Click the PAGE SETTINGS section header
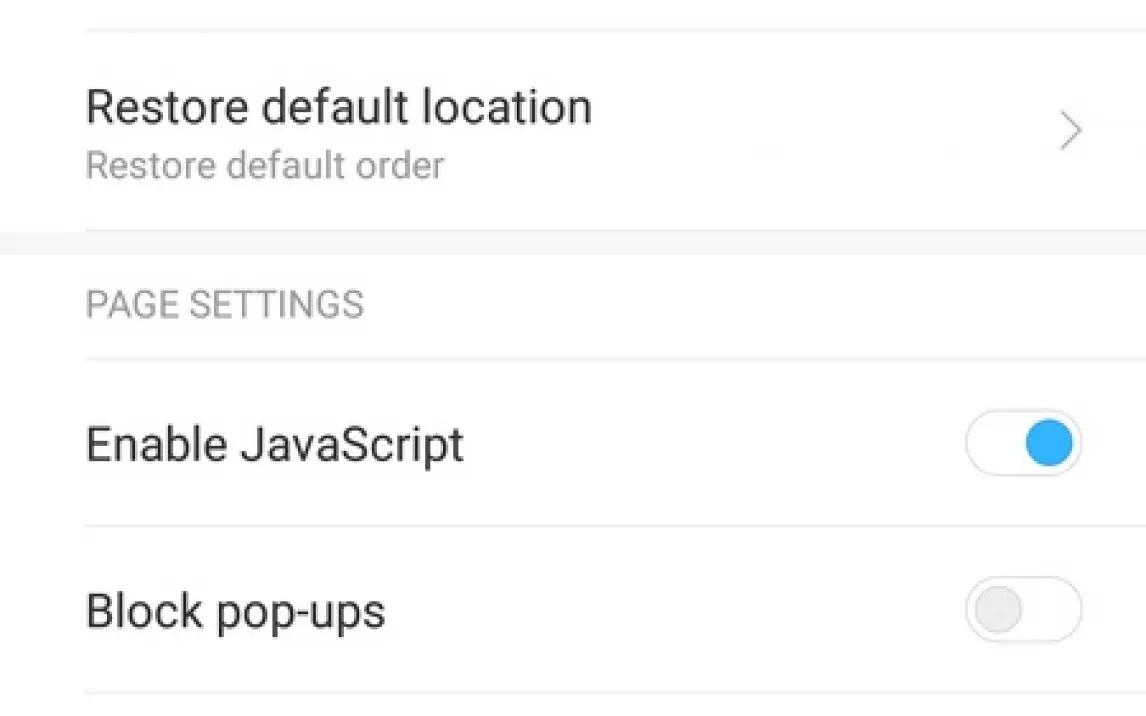Image resolution: width=1146 pixels, height=716 pixels. [x=224, y=304]
